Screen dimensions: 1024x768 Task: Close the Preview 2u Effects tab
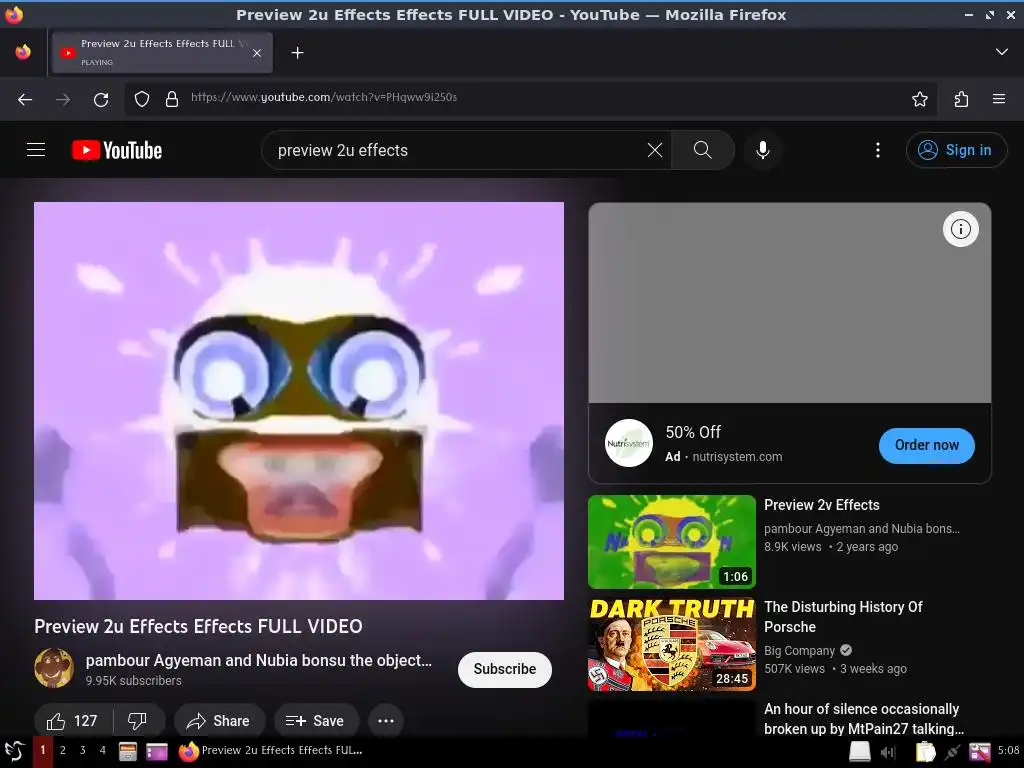[257, 53]
